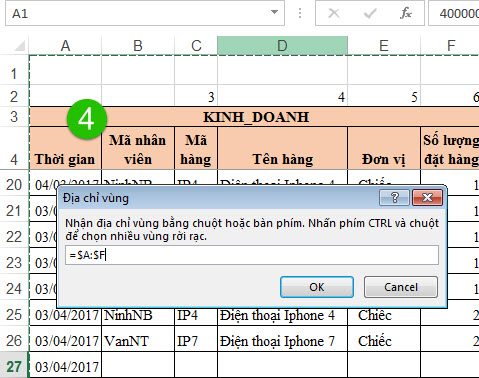Open the Name Box dropdown arrow

[x=274, y=13]
